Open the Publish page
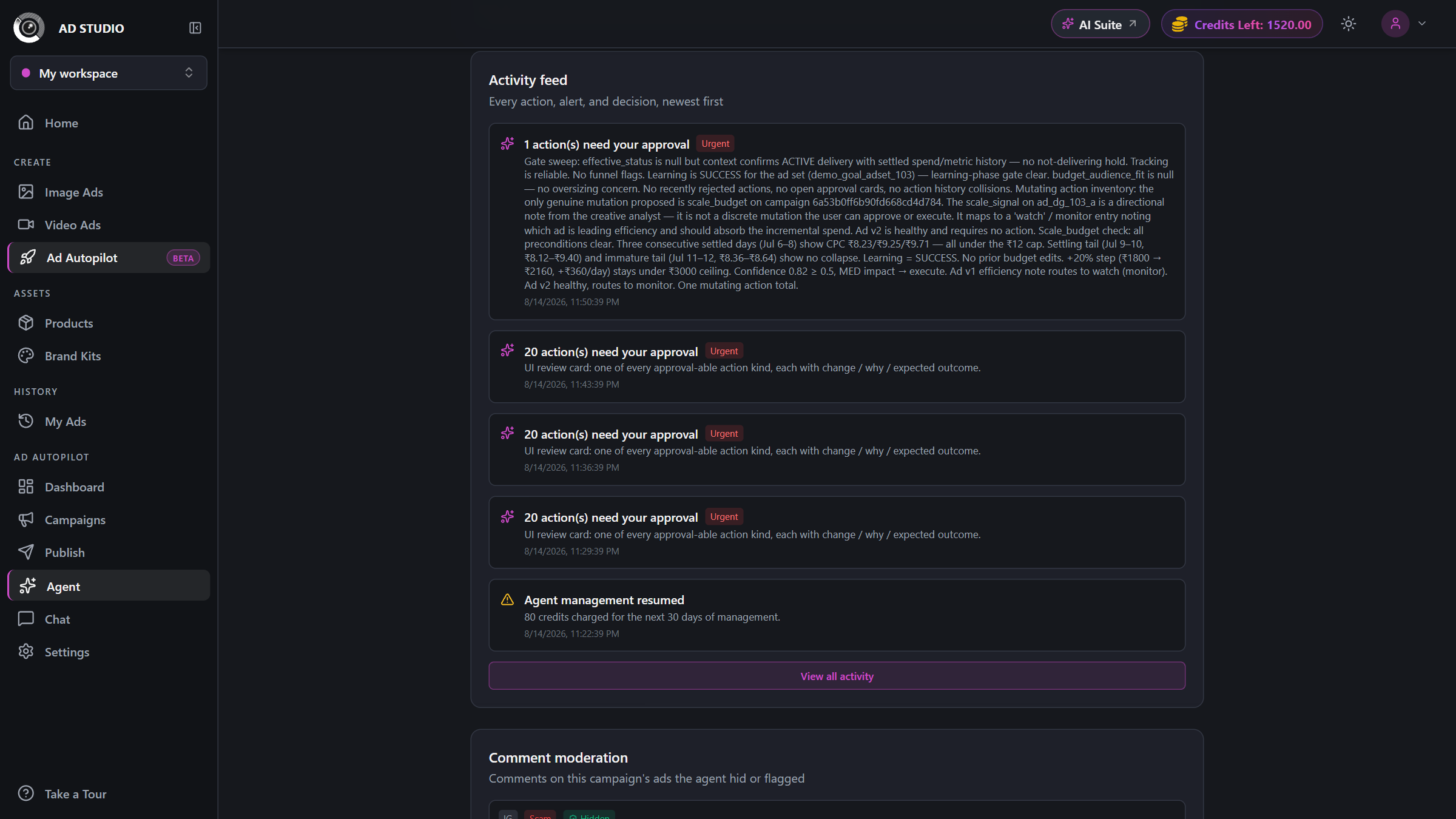The width and height of the screenshot is (1456, 819). 109,552
